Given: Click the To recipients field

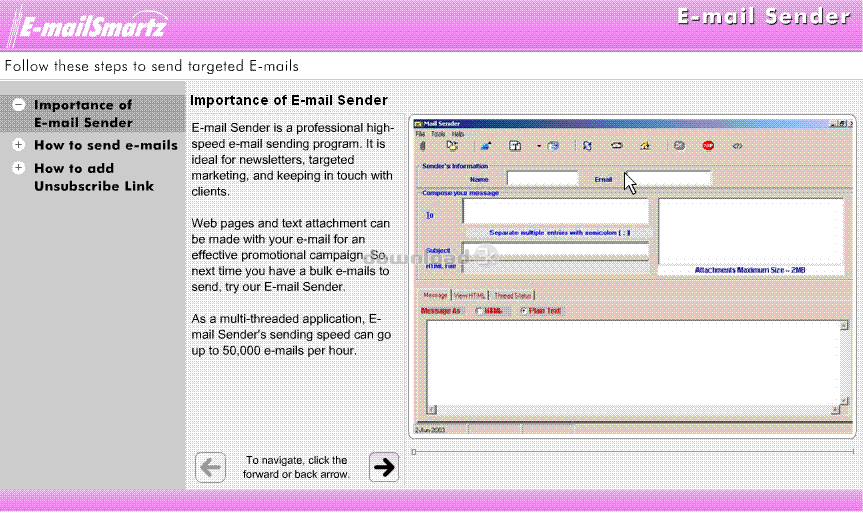Looking at the screenshot, I should (x=555, y=211).
